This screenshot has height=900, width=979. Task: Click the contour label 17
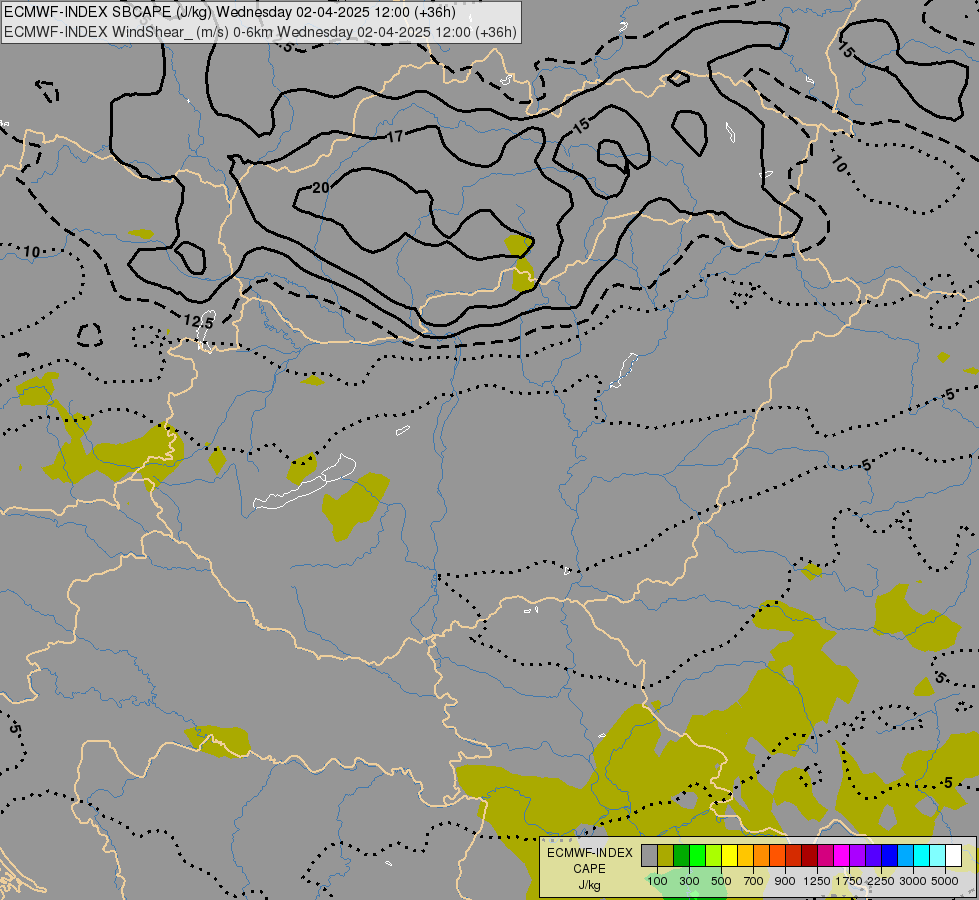coord(395,136)
